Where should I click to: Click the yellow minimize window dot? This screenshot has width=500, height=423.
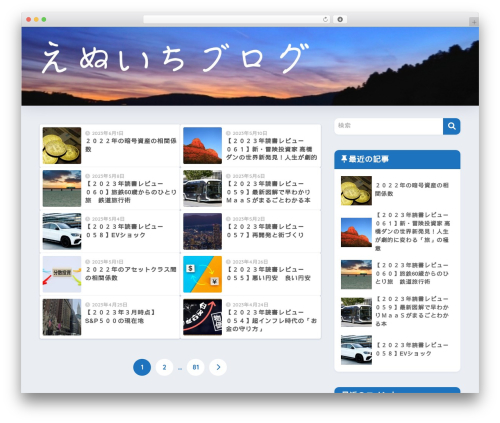point(36,20)
